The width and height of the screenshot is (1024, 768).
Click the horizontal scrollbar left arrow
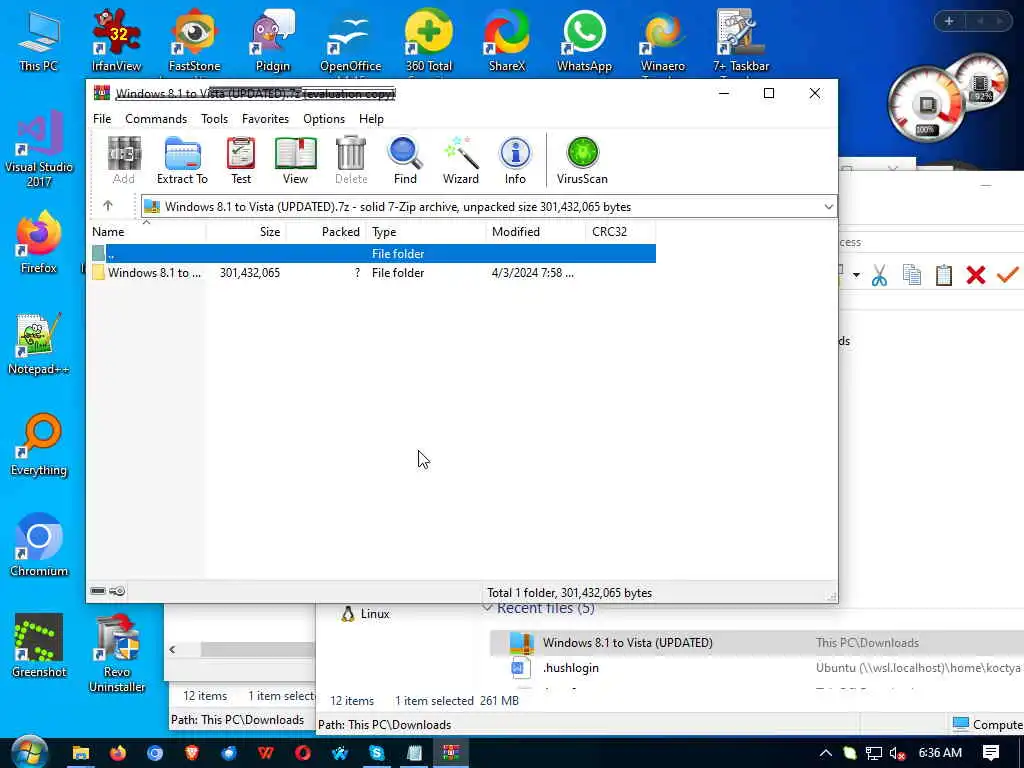tap(172, 649)
